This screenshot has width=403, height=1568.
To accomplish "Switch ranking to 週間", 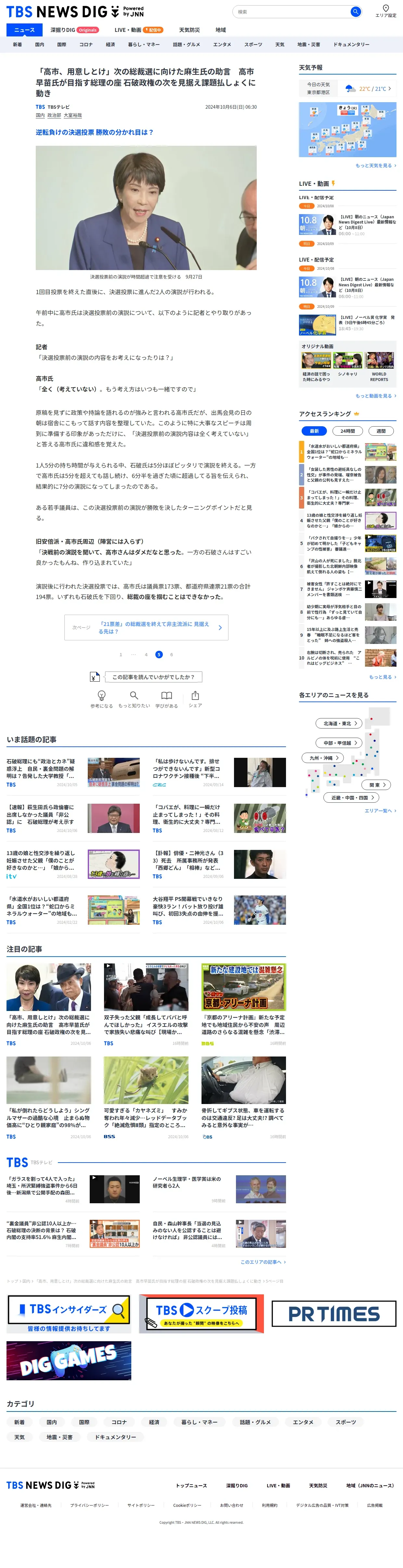I will pos(381,431).
